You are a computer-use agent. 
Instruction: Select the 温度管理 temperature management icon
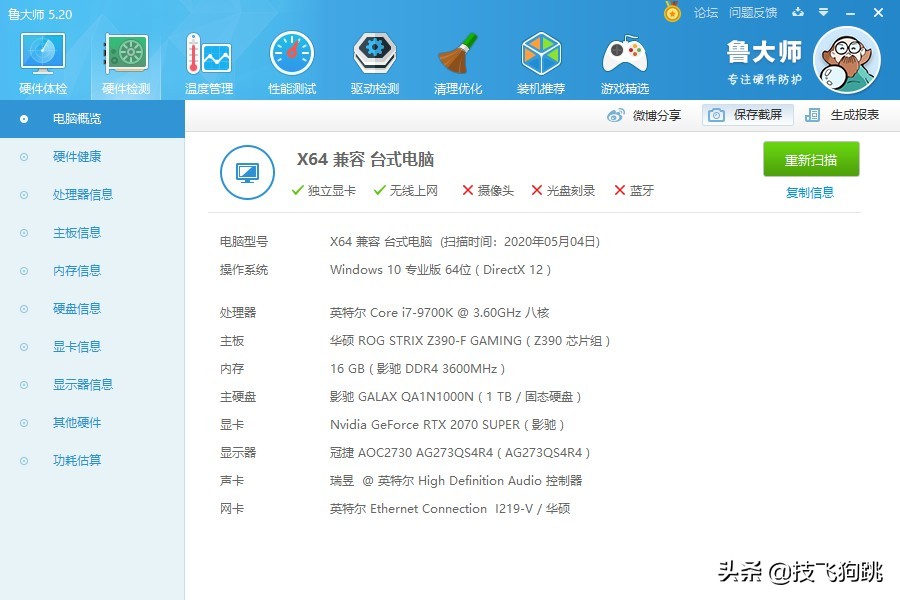(x=207, y=60)
